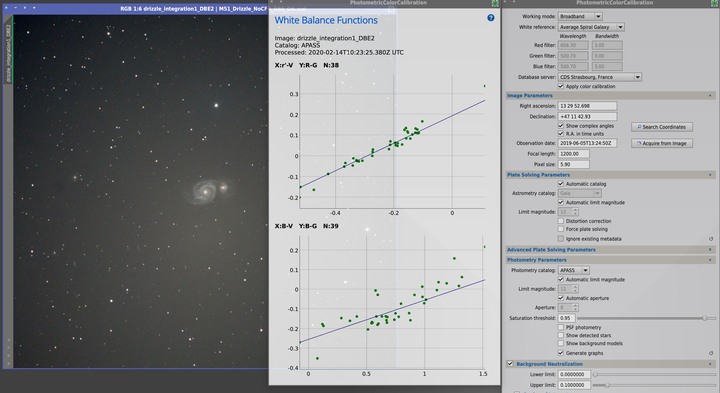Viewport: 720px width, 393px height.
Task: Collapse Image Parameters section
Action: pos(710,95)
